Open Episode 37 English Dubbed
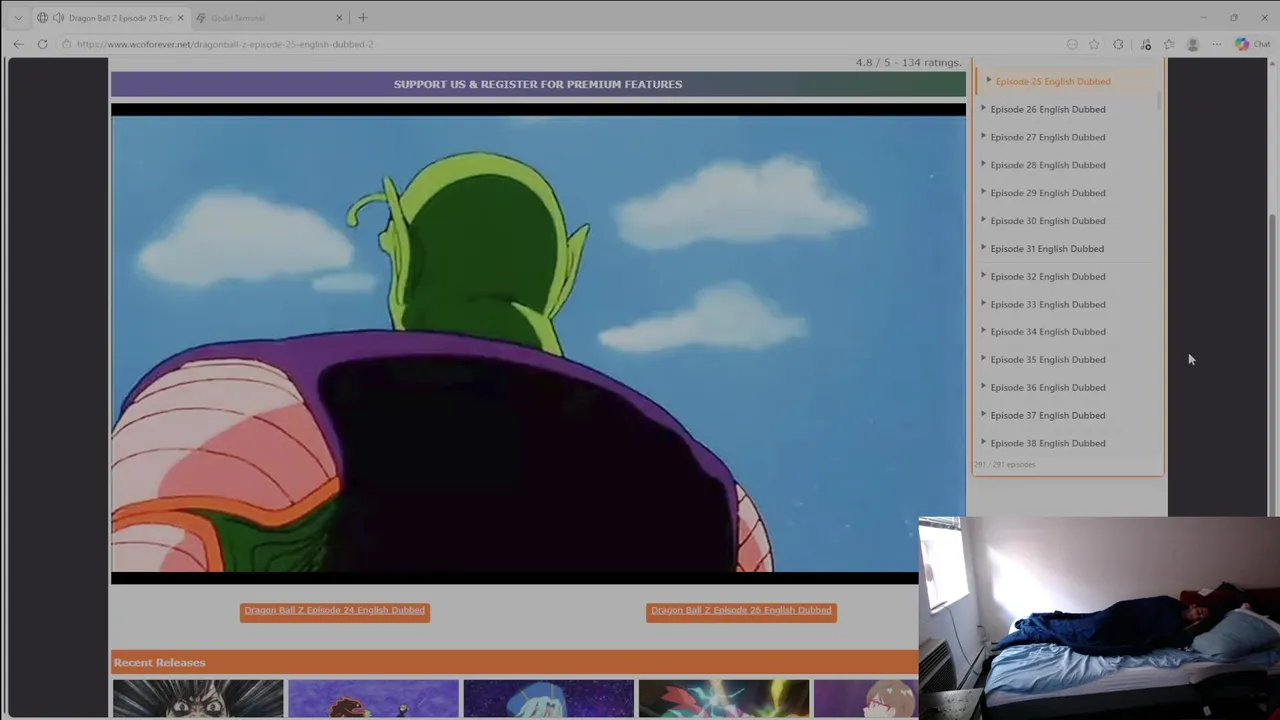1280x720 pixels. click(x=1048, y=415)
